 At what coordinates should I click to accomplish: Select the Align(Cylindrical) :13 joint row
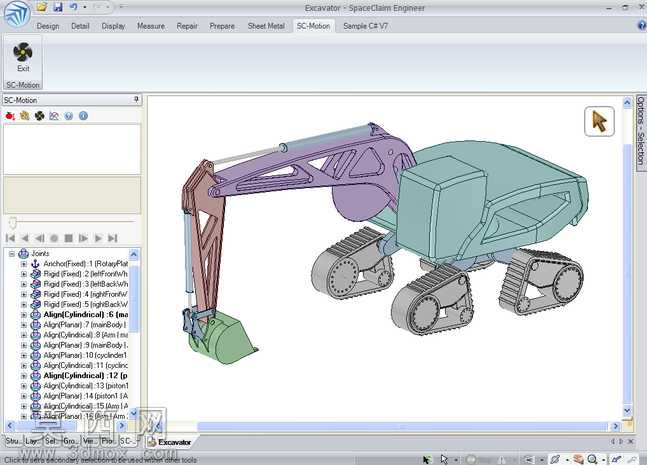click(x=85, y=386)
